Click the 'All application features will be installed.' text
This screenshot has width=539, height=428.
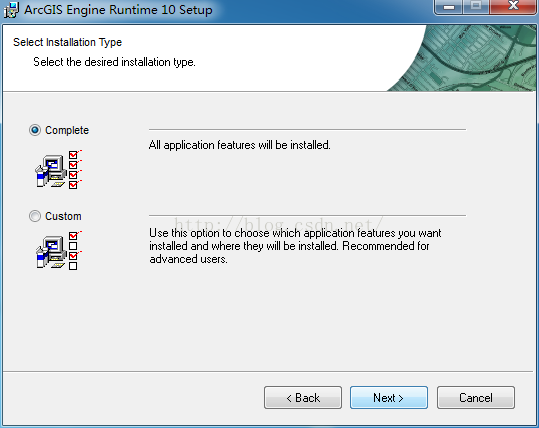240,145
